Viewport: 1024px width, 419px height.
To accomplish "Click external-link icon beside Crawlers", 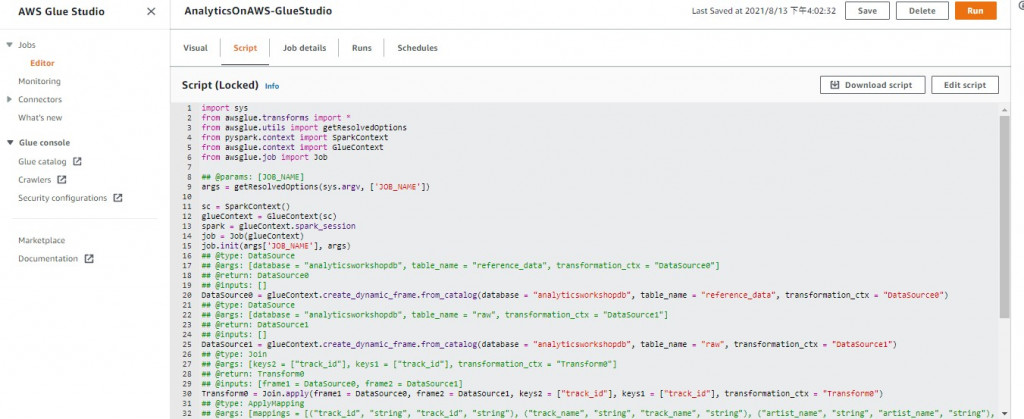I will tap(62, 179).
